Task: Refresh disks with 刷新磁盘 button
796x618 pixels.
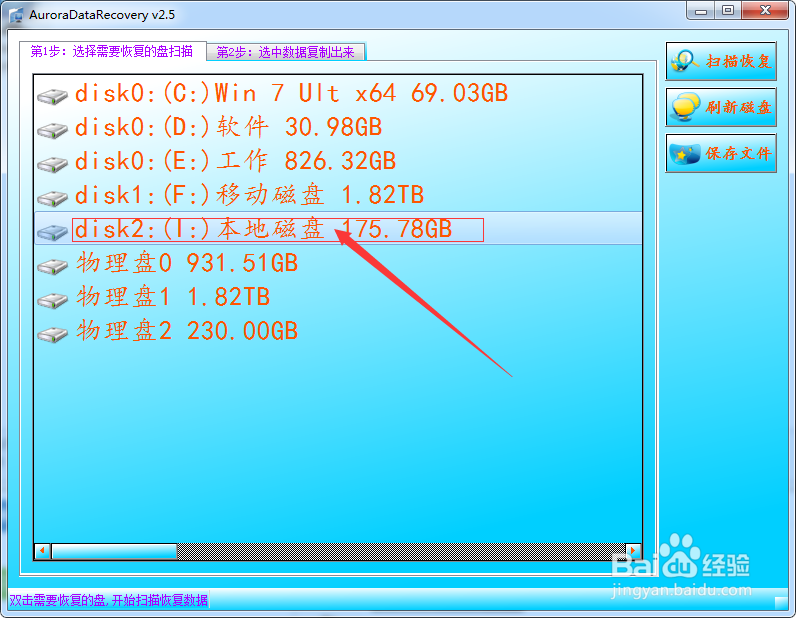Action: 721,107
